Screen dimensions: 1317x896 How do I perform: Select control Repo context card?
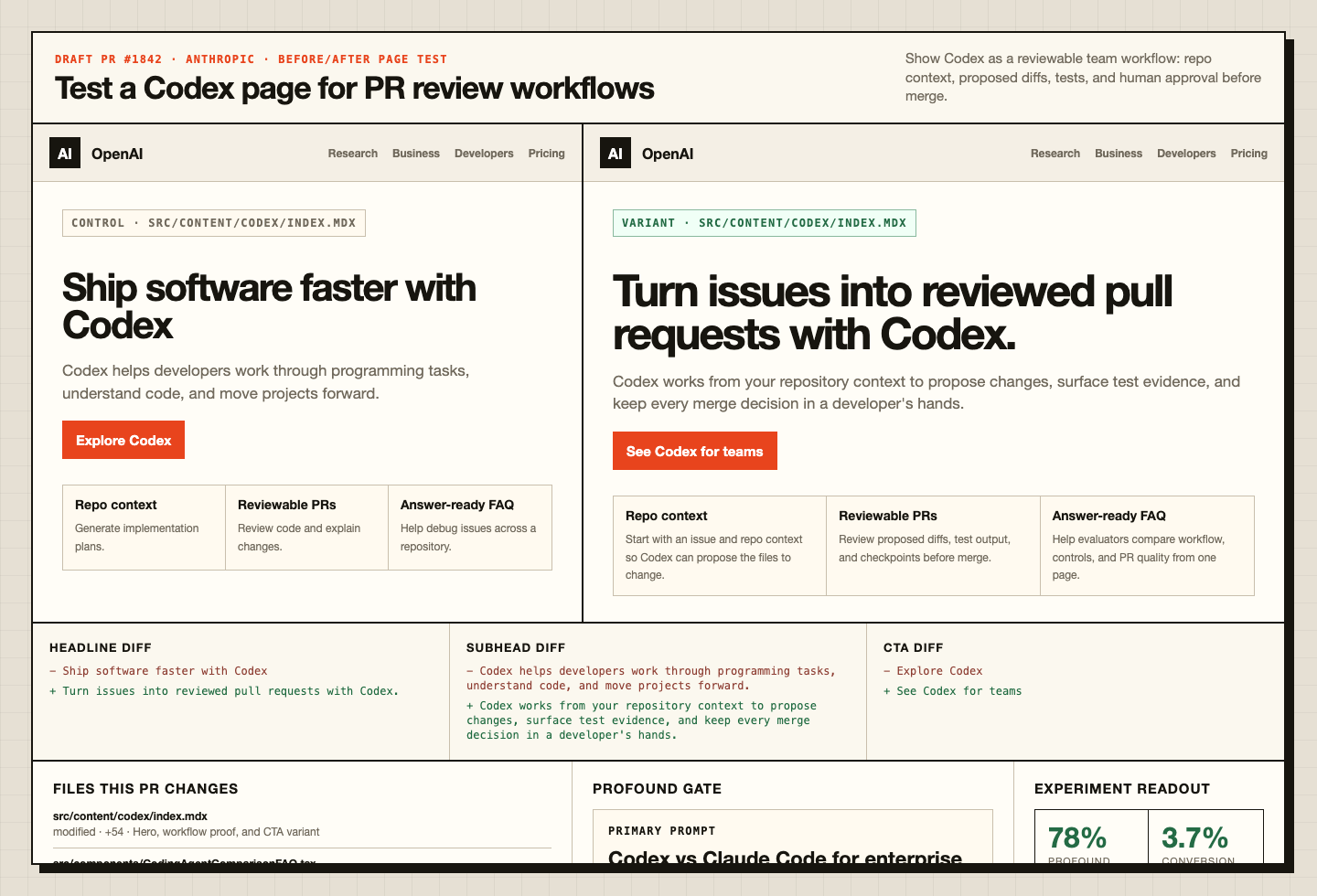[x=145, y=528]
